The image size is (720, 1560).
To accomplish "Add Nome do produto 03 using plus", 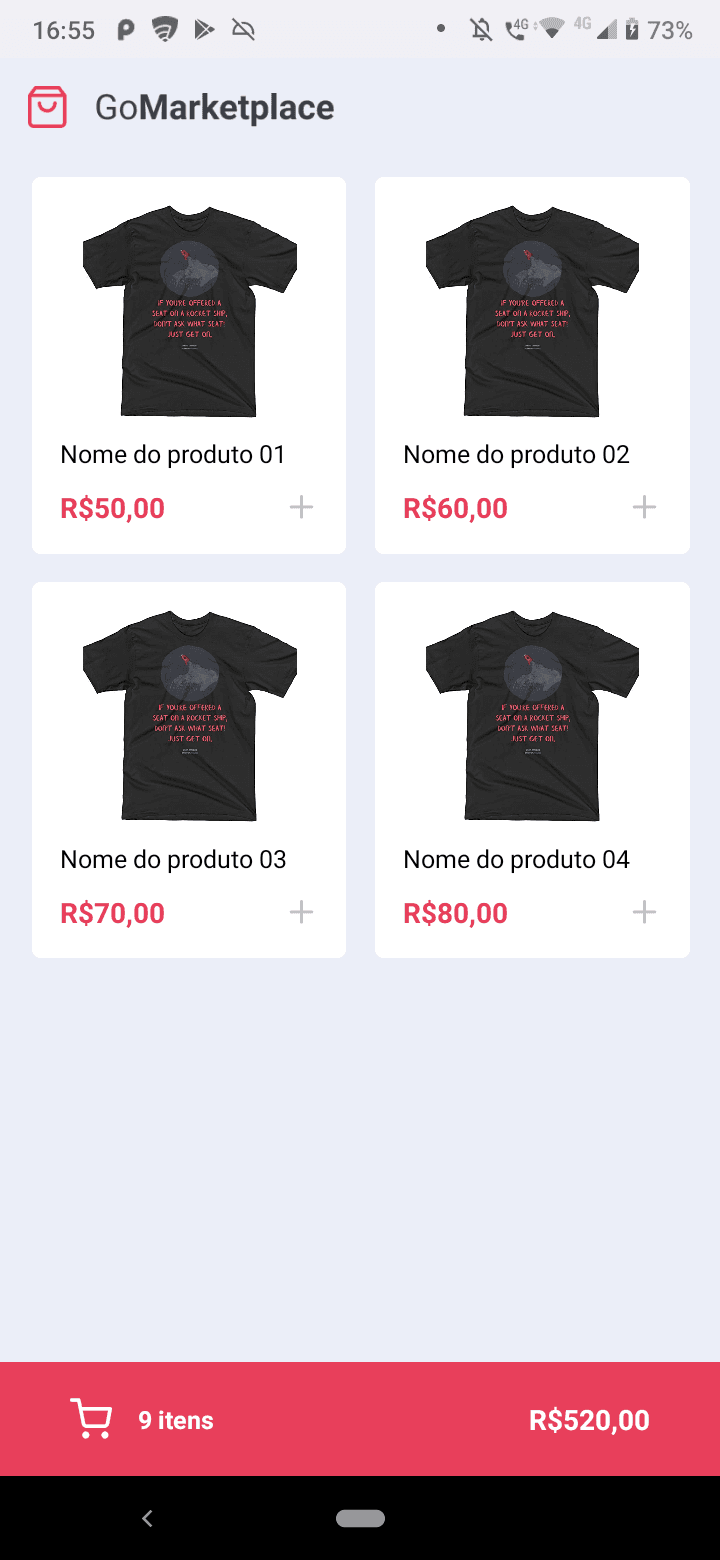I will (301, 912).
